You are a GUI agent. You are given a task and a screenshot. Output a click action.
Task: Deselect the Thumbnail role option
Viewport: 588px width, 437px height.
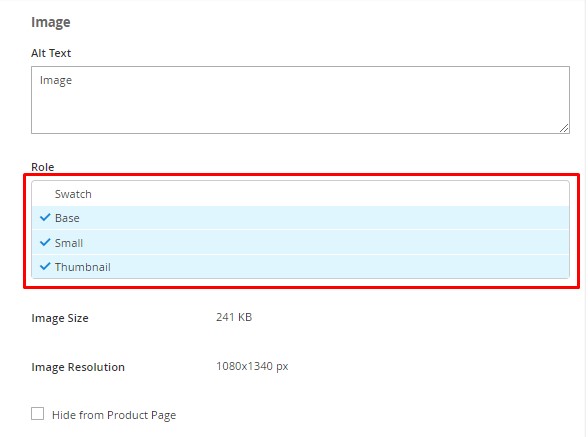point(300,267)
